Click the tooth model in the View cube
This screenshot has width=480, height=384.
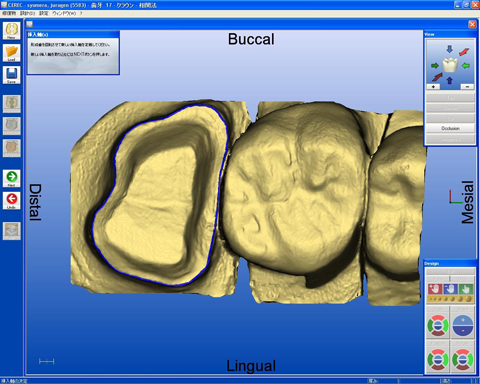click(x=450, y=65)
